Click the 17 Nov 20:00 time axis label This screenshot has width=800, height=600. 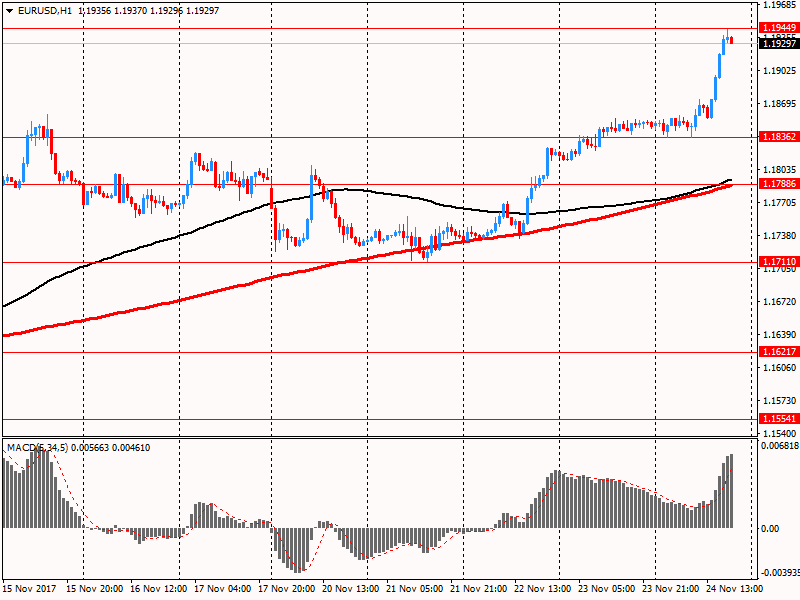(x=287, y=589)
